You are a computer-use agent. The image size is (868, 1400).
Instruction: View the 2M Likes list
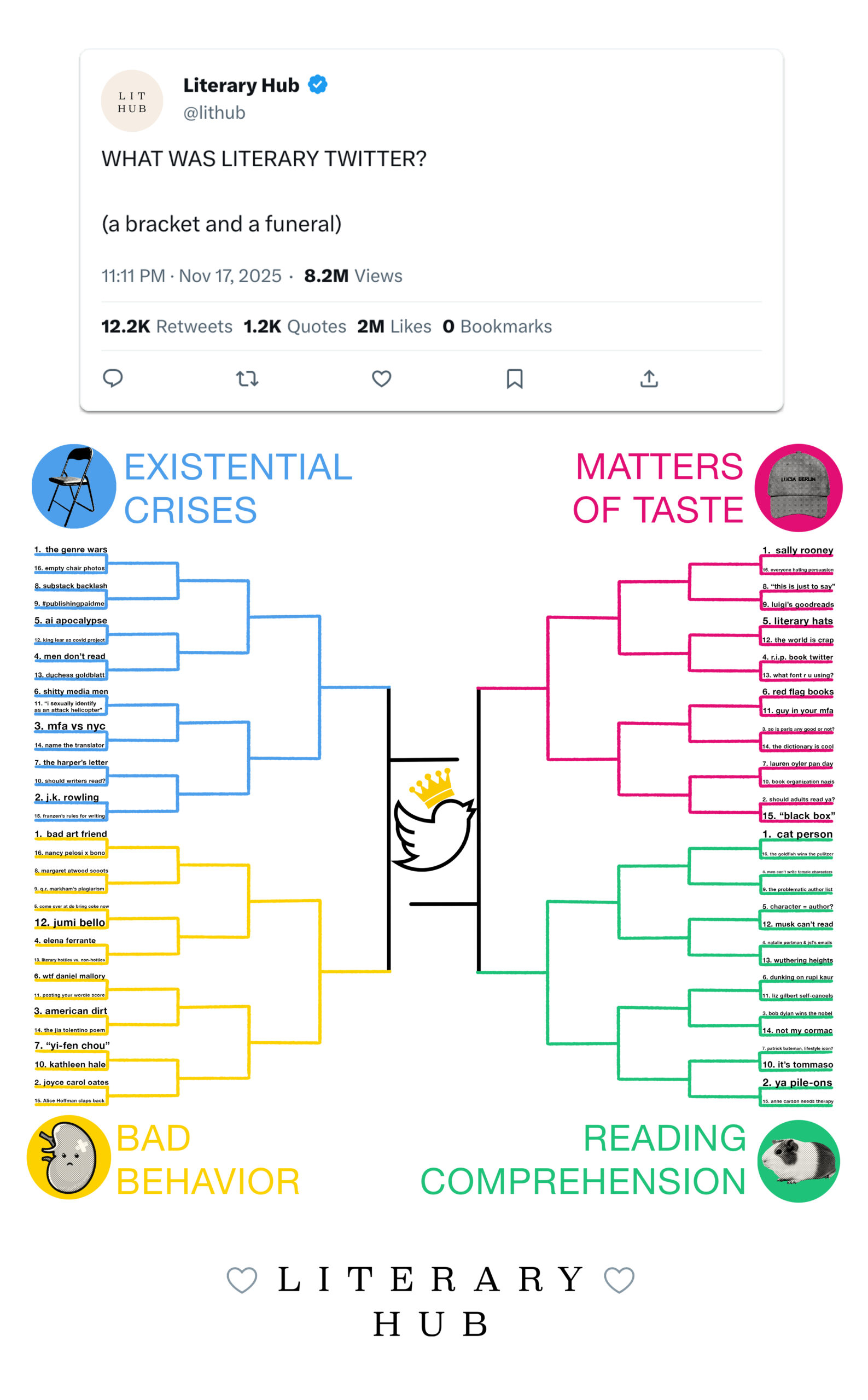click(394, 326)
